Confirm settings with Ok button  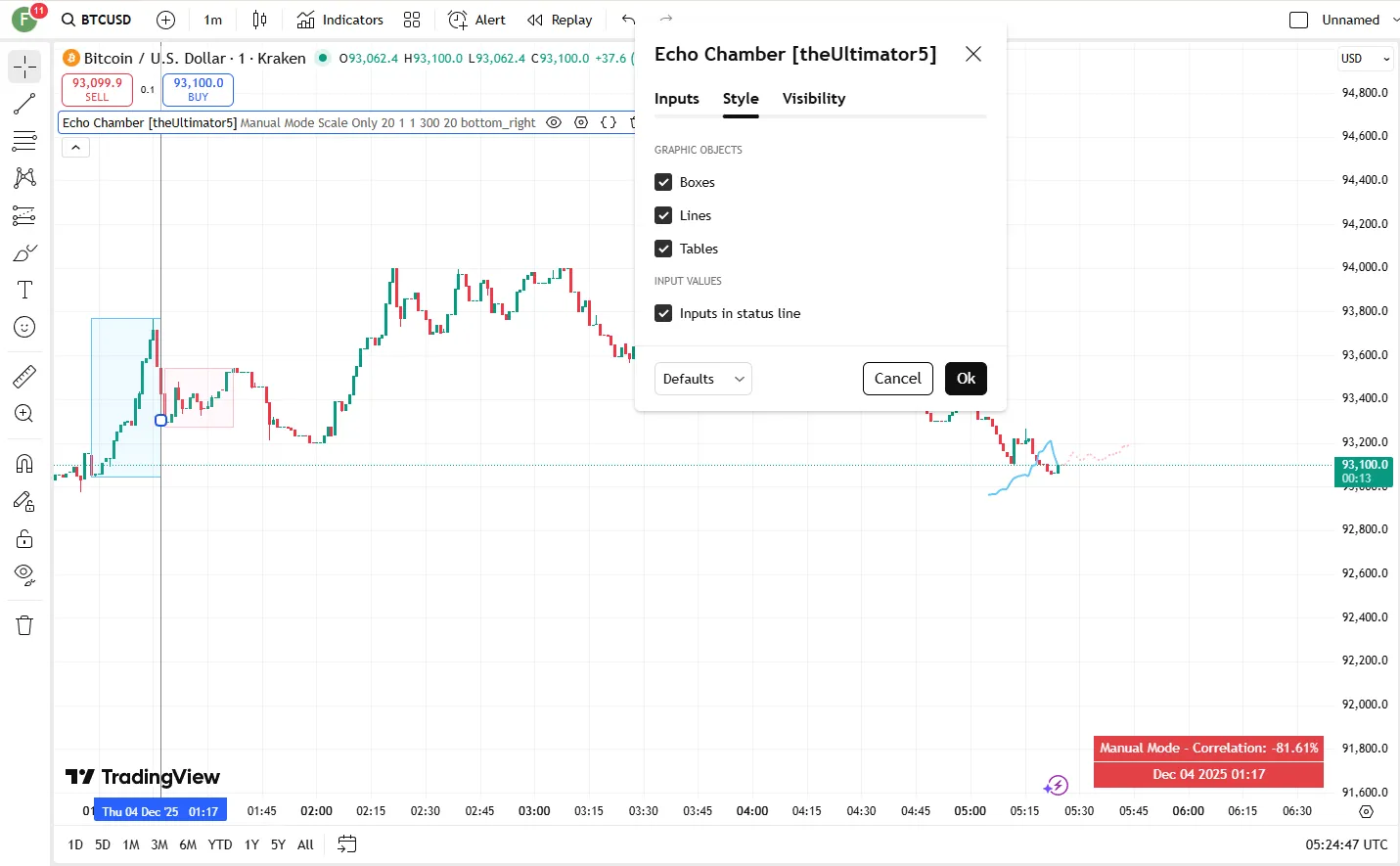966,379
